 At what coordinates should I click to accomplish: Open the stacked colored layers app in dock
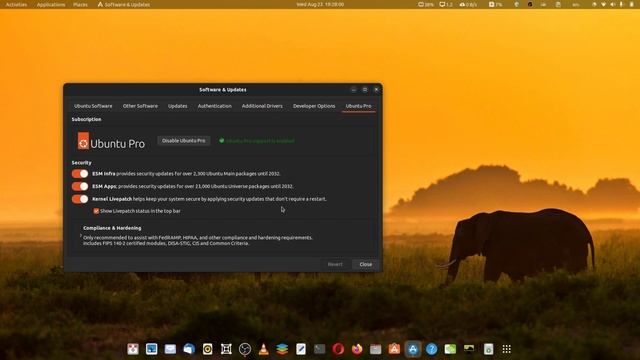(x=282, y=349)
